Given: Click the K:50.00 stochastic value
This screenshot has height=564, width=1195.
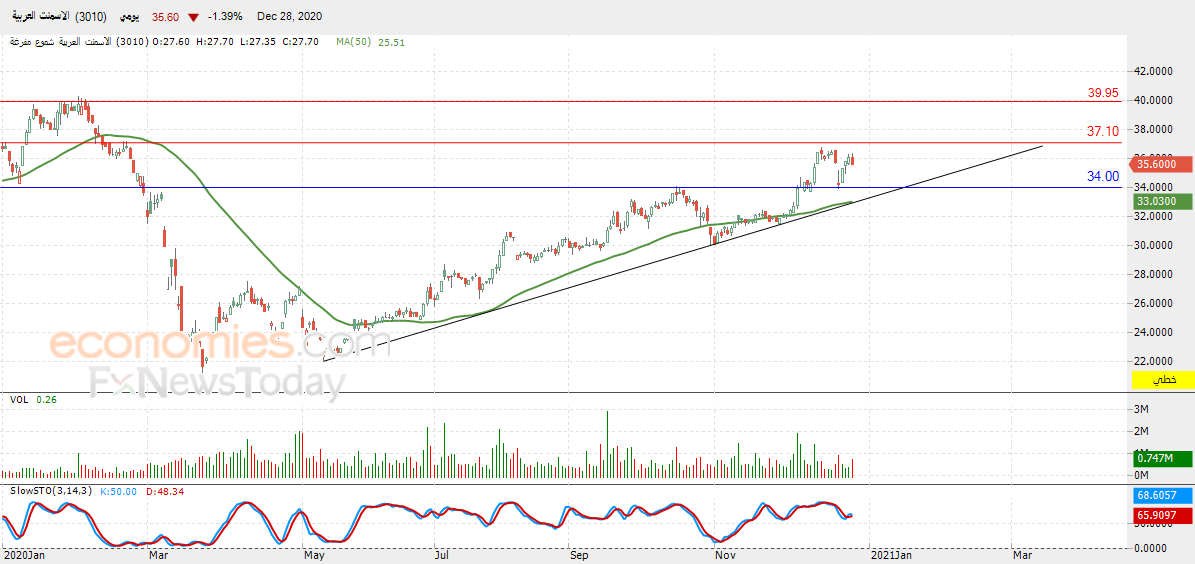Looking at the screenshot, I should point(117,492).
